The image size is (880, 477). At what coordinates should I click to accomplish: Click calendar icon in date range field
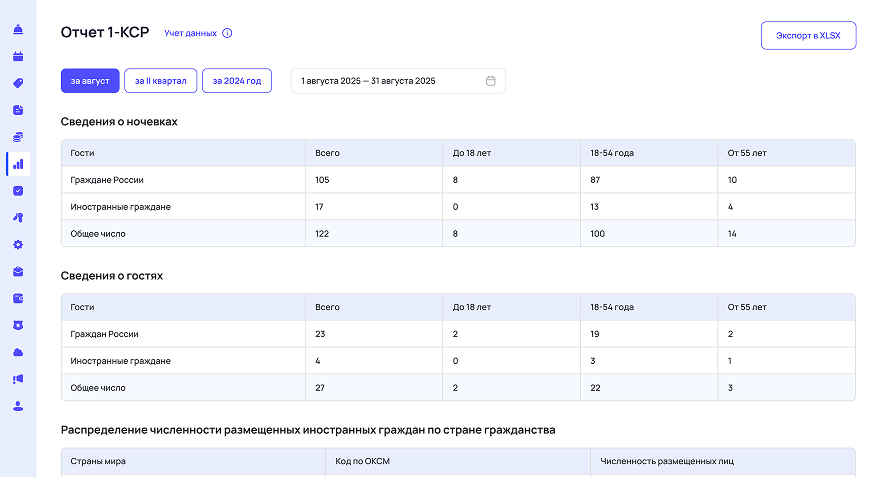tap(491, 81)
